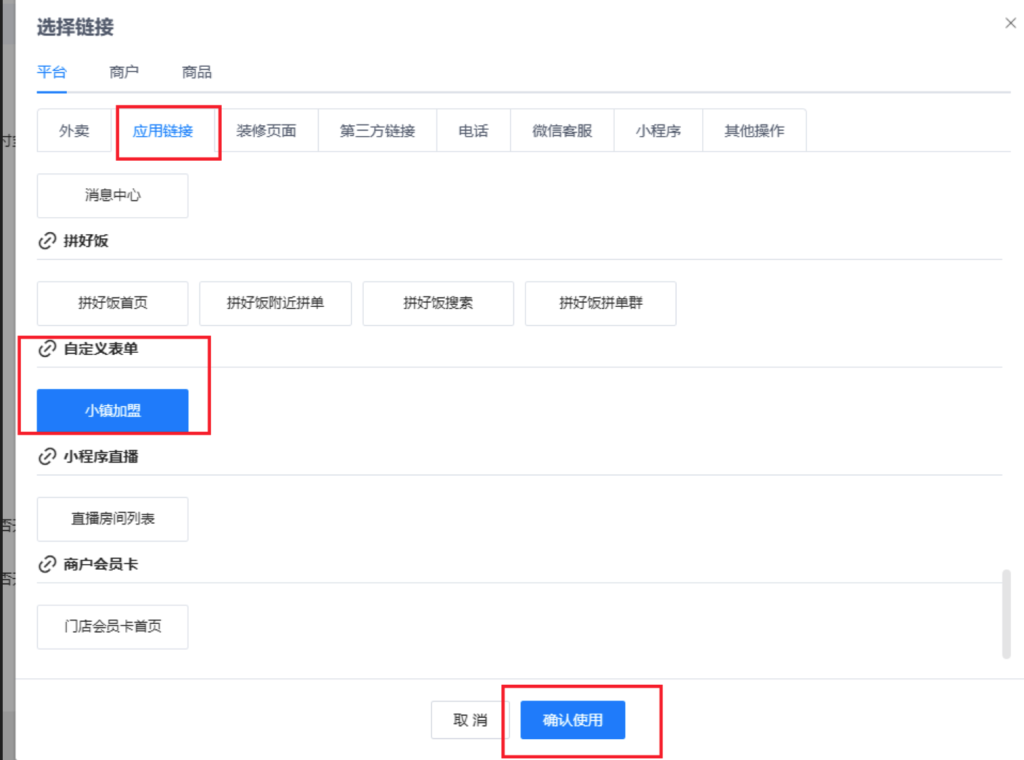Viewport: 1024px width, 760px height.
Task: Select the 消息中心 link option
Action: coord(112,196)
